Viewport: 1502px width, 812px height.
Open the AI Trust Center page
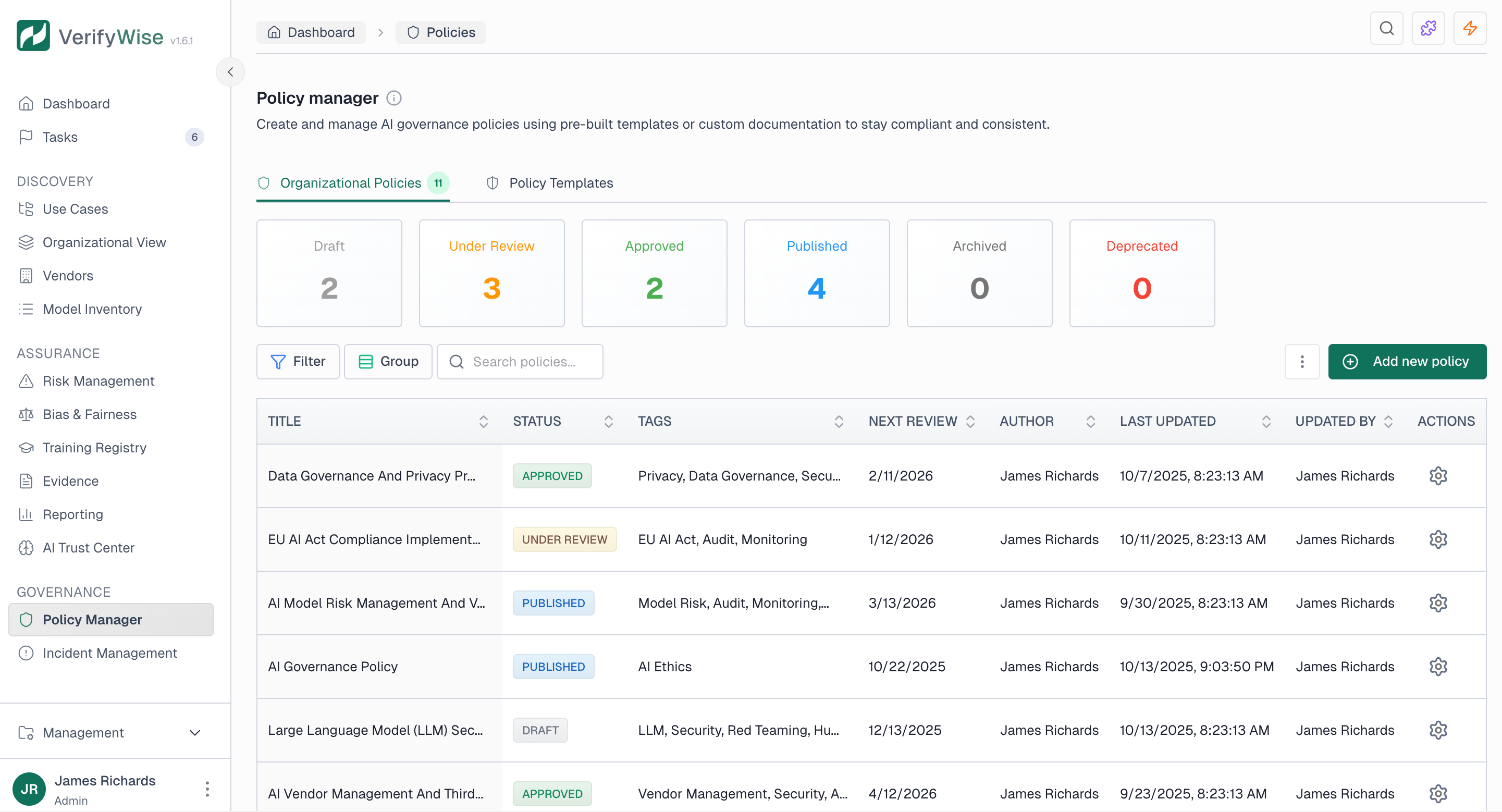tap(88, 547)
